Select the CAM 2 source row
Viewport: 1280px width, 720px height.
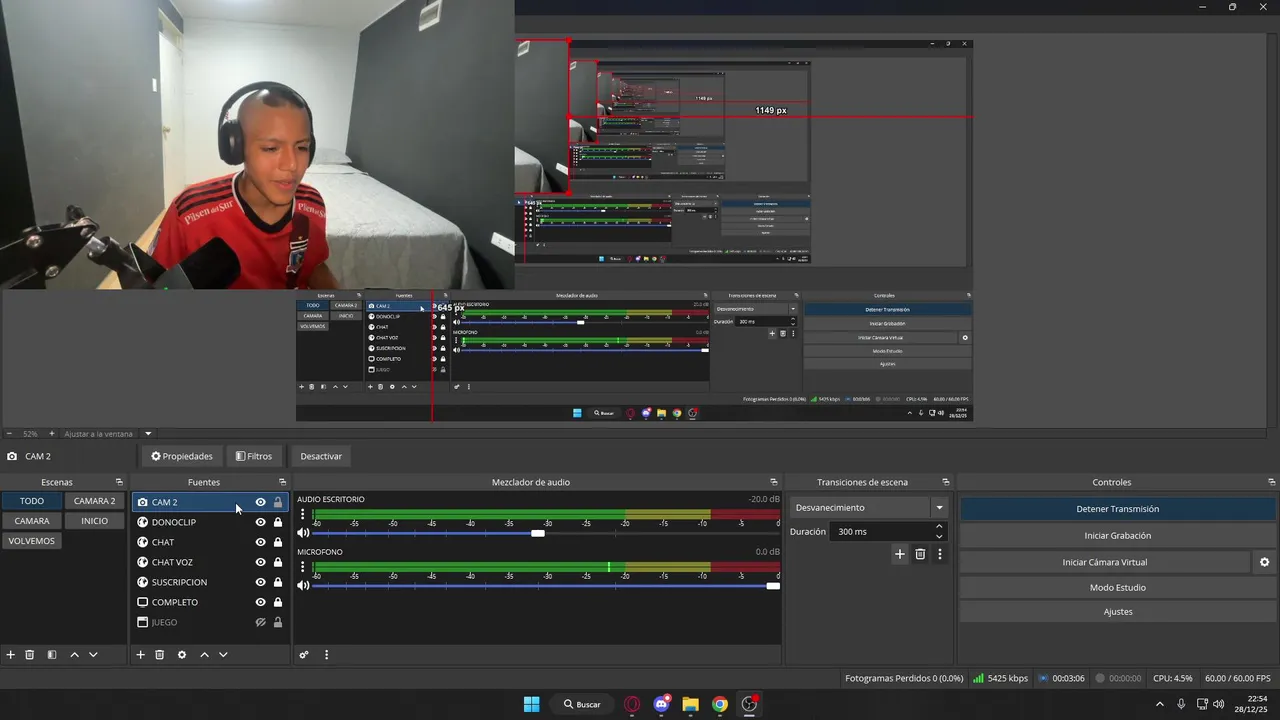coord(210,502)
